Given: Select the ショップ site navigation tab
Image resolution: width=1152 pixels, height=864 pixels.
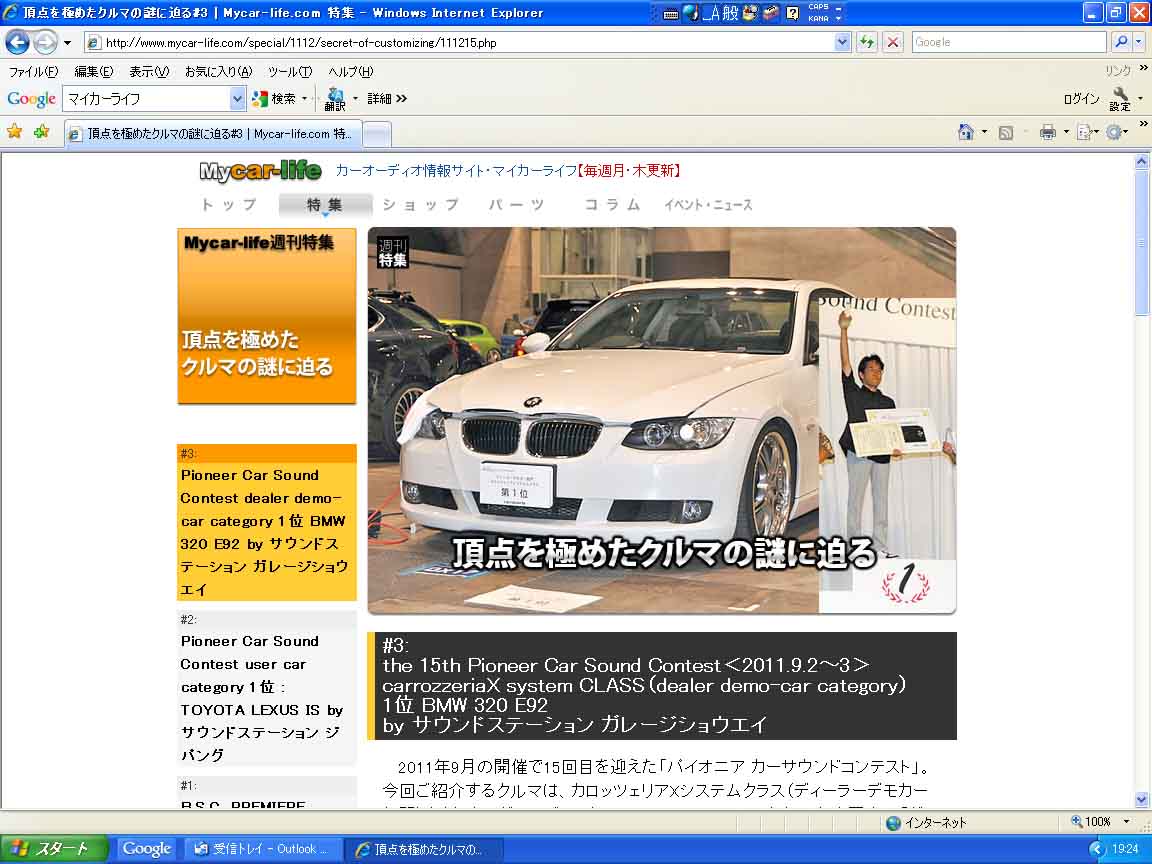Looking at the screenshot, I should [420, 205].
